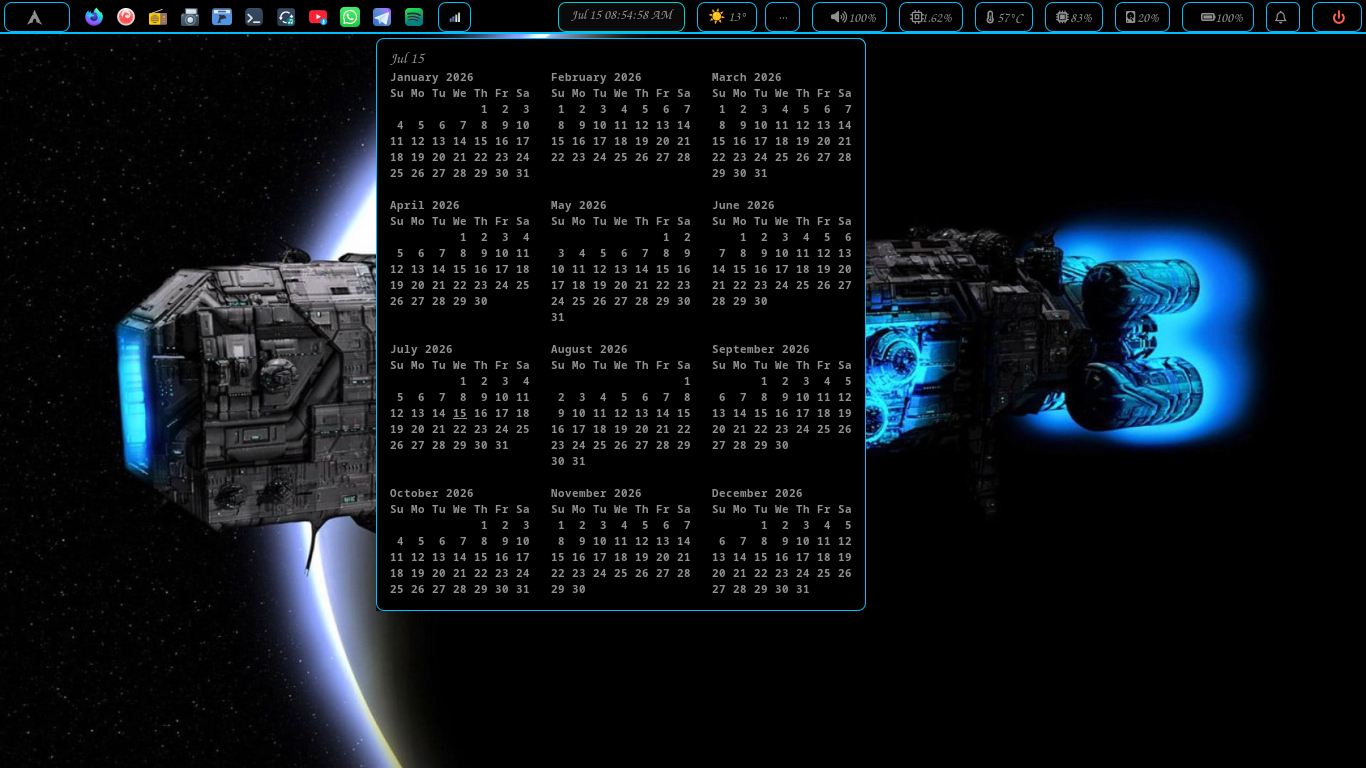Click the underlined date 15 in July
This screenshot has height=768, width=1366.
click(460, 413)
